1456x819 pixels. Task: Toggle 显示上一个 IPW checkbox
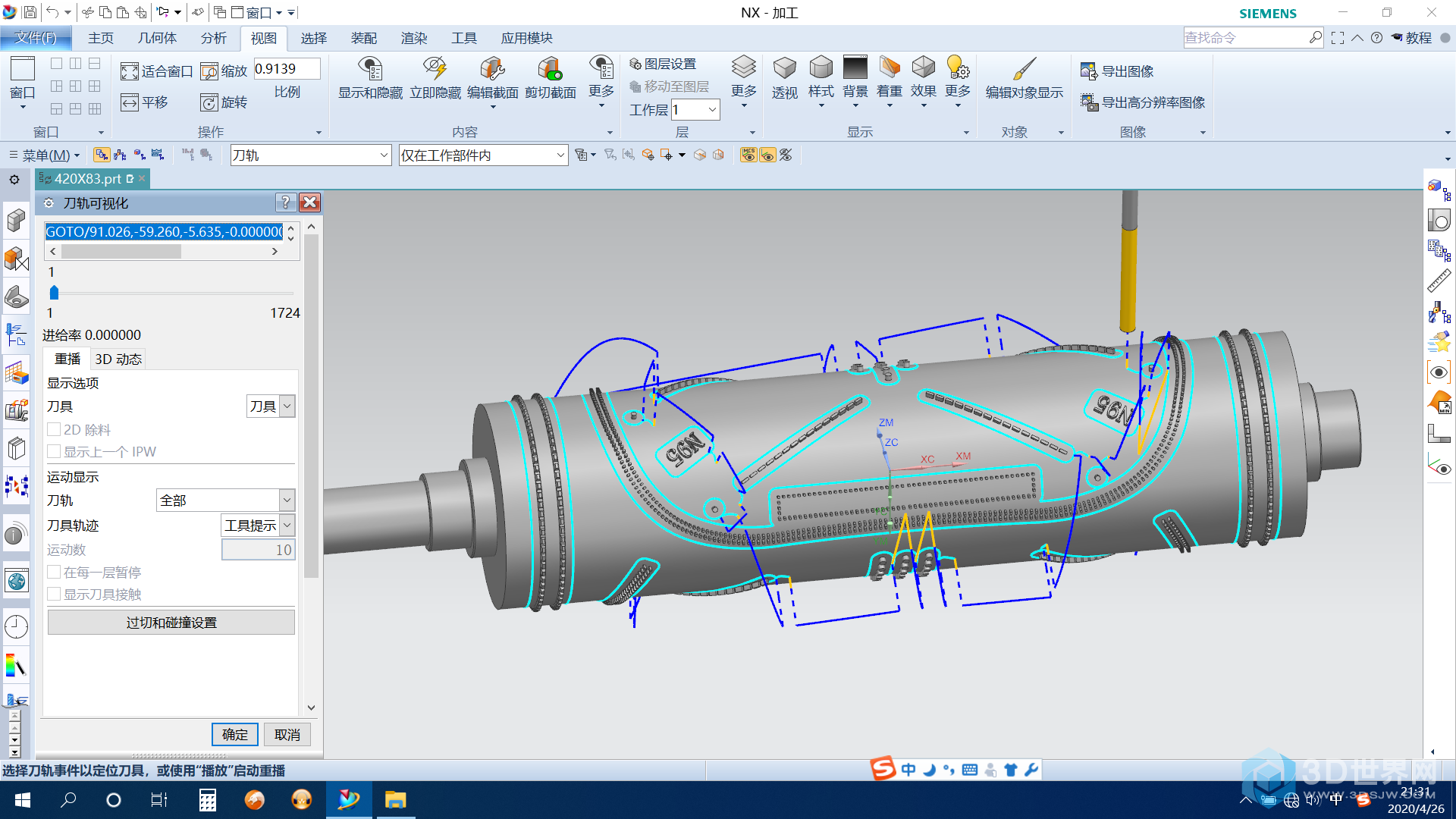pos(54,451)
